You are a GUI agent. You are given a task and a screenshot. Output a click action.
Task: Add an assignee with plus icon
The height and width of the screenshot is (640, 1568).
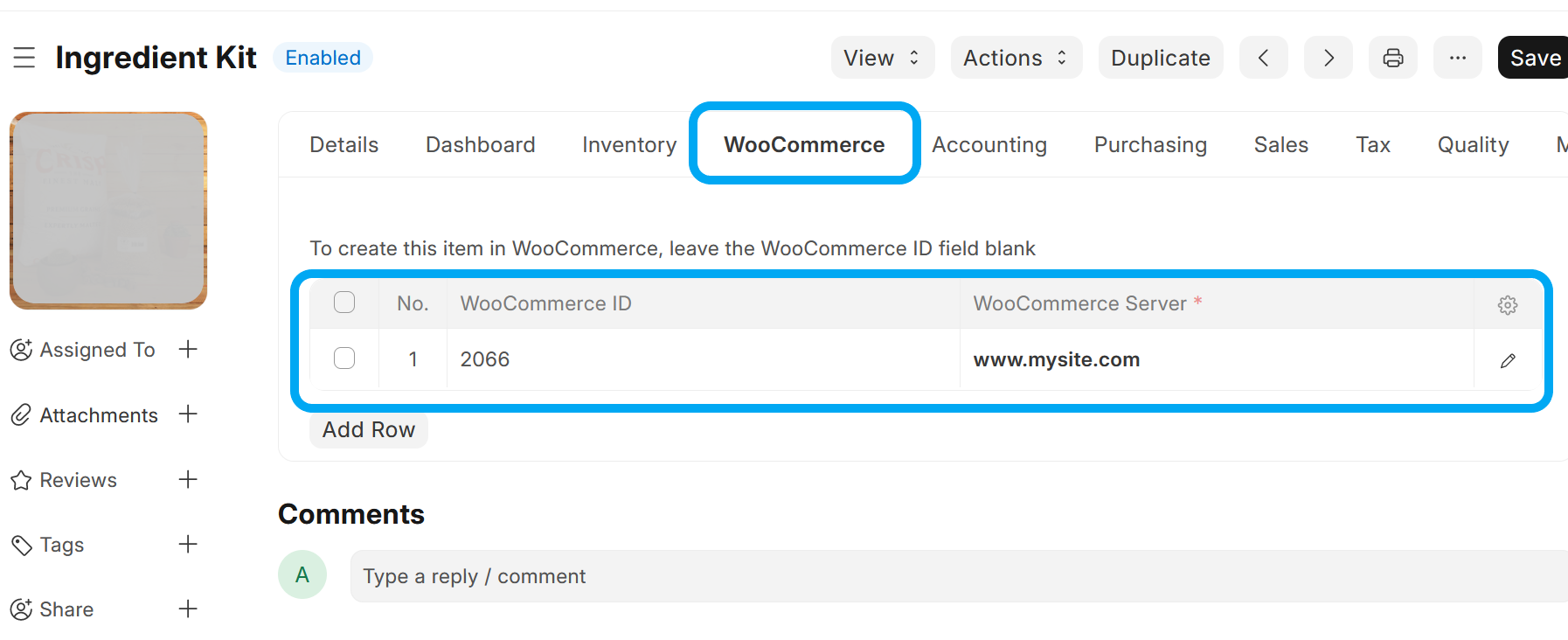(x=188, y=350)
